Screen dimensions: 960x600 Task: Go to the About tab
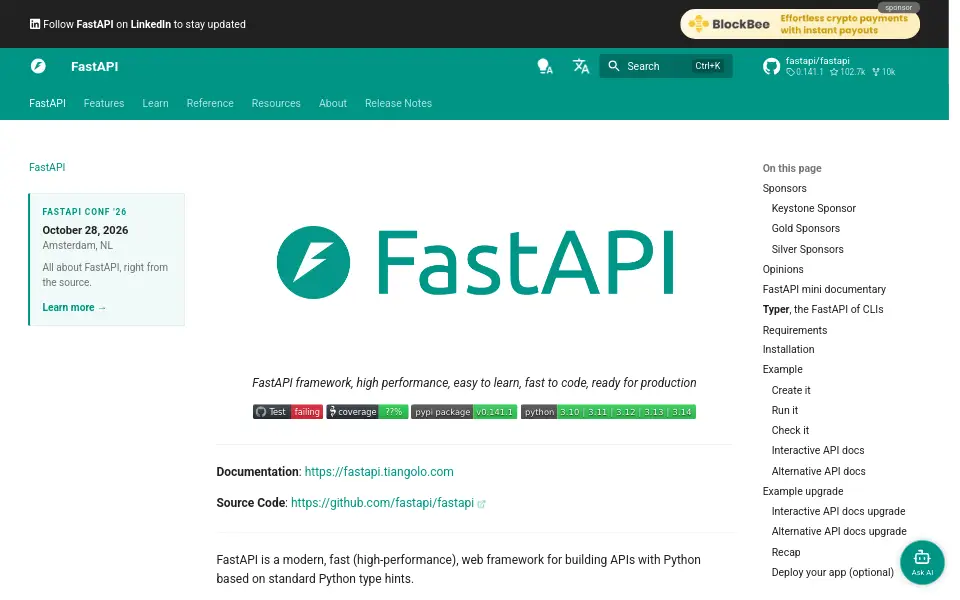pos(333,103)
